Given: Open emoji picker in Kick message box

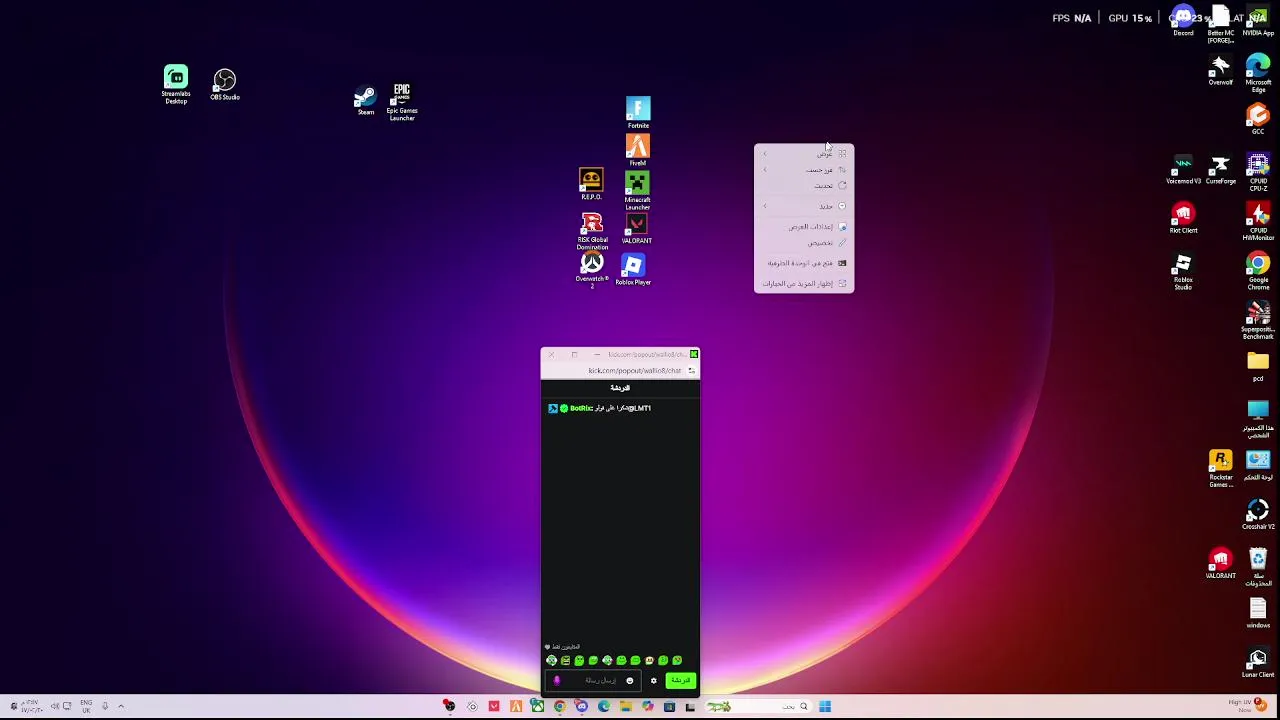Looking at the screenshot, I should pyautogui.click(x=629, y=681).
